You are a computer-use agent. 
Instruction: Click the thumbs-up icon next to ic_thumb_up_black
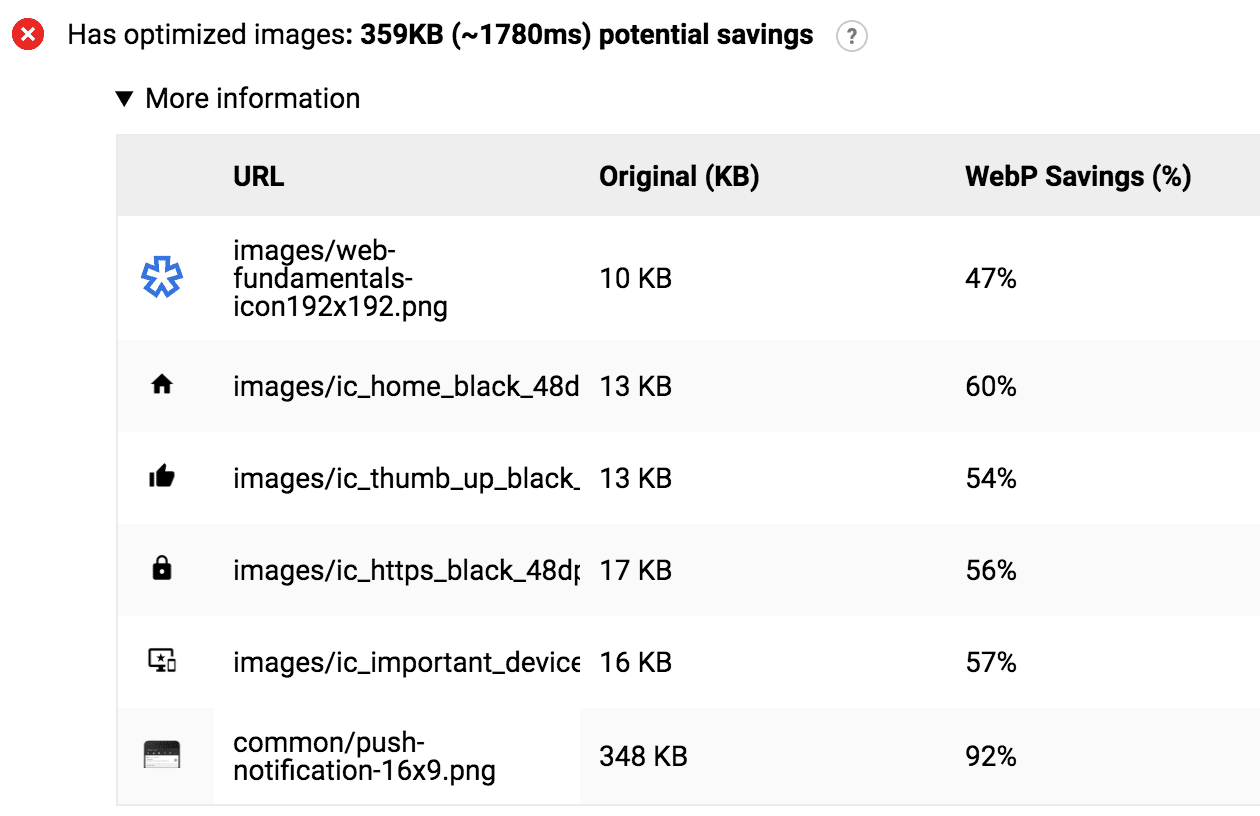tap(163, 478)
